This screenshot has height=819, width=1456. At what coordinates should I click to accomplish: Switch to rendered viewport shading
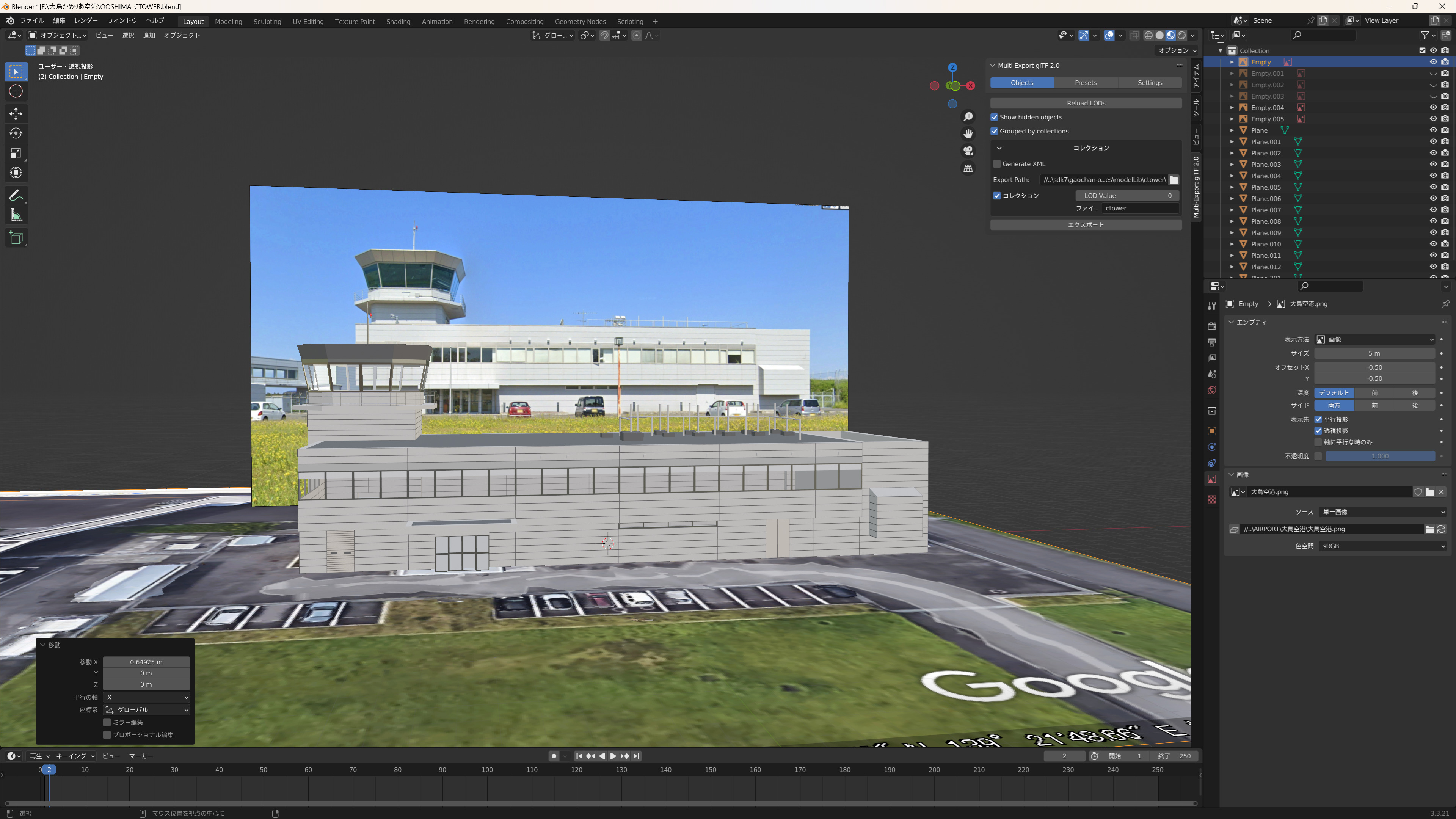coord(1182,35)
